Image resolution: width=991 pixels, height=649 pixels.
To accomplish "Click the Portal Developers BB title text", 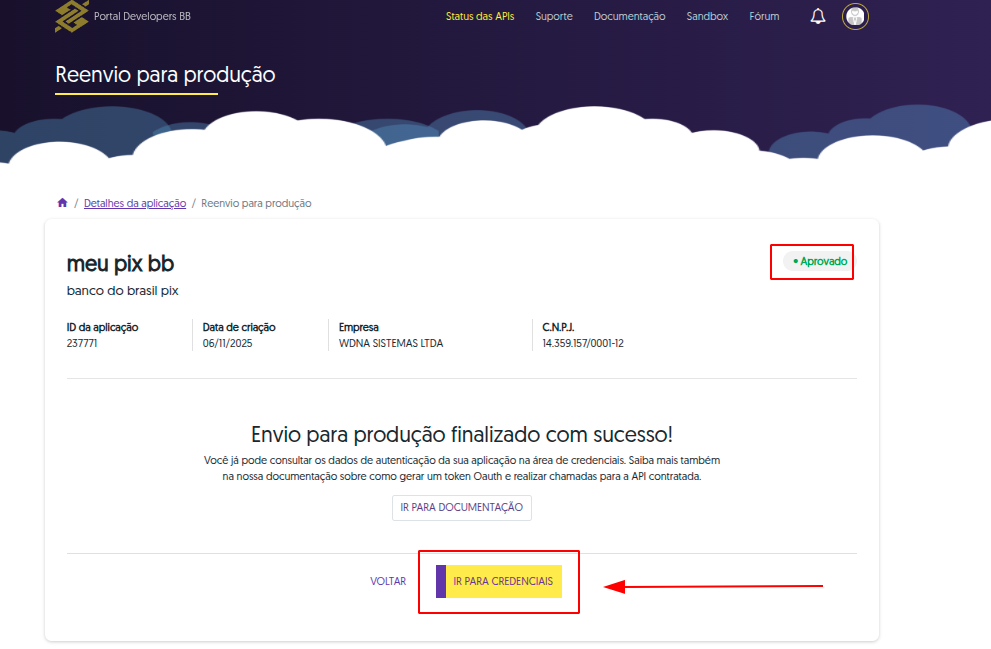I will coord(141,17).
